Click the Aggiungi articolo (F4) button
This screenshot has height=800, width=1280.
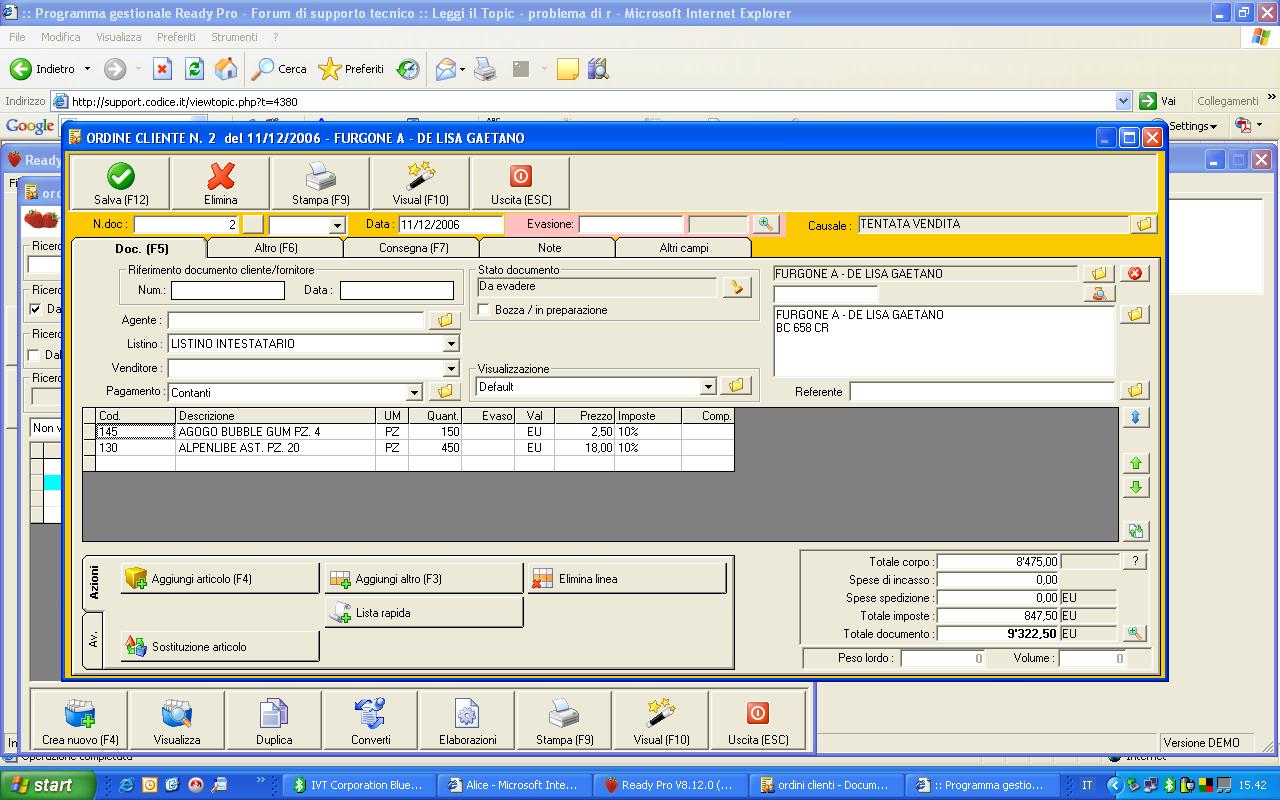coord(220,579)
